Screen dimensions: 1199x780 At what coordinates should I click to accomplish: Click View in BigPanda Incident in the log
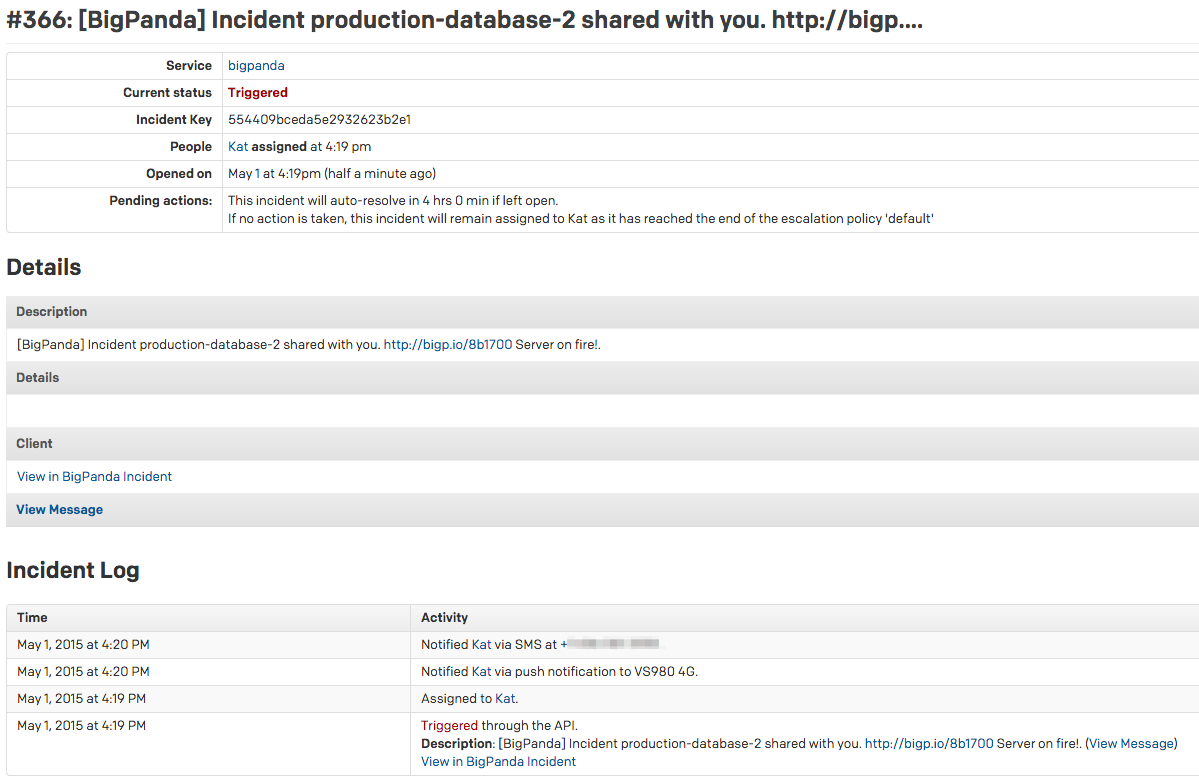click(x=498, y=761)
